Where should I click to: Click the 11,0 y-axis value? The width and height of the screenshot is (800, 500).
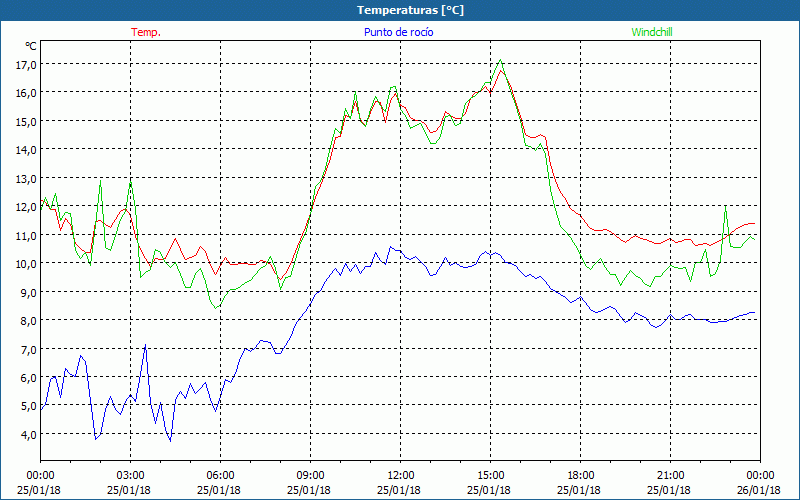click(x=27, y=235)
